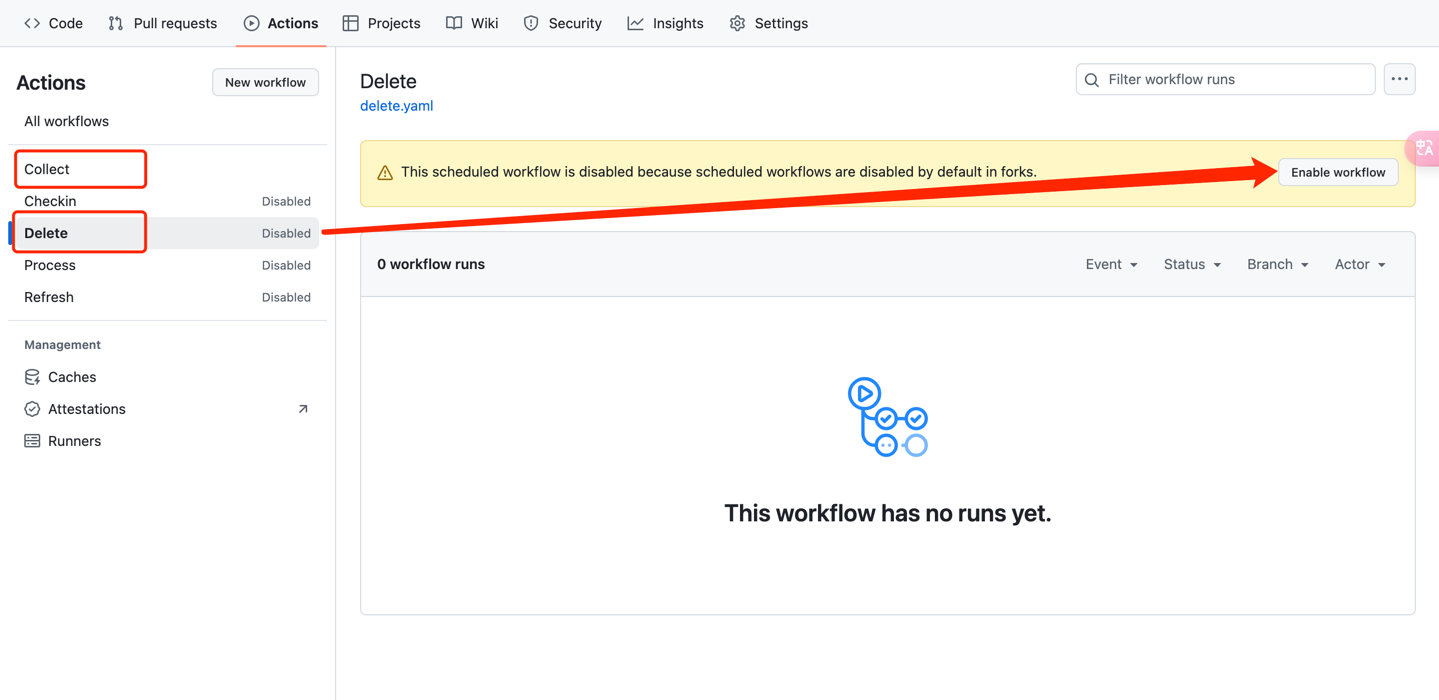Click the Attestations checkmark icon
This screenshot has width=1439, height=700.
click(x=32, y=409)
